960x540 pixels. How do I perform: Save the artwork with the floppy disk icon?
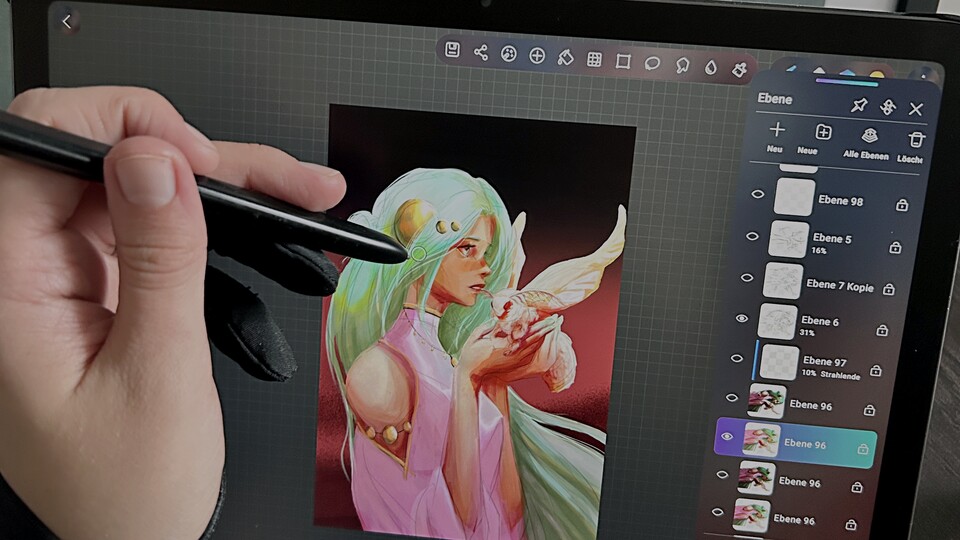tap(452, 50)
